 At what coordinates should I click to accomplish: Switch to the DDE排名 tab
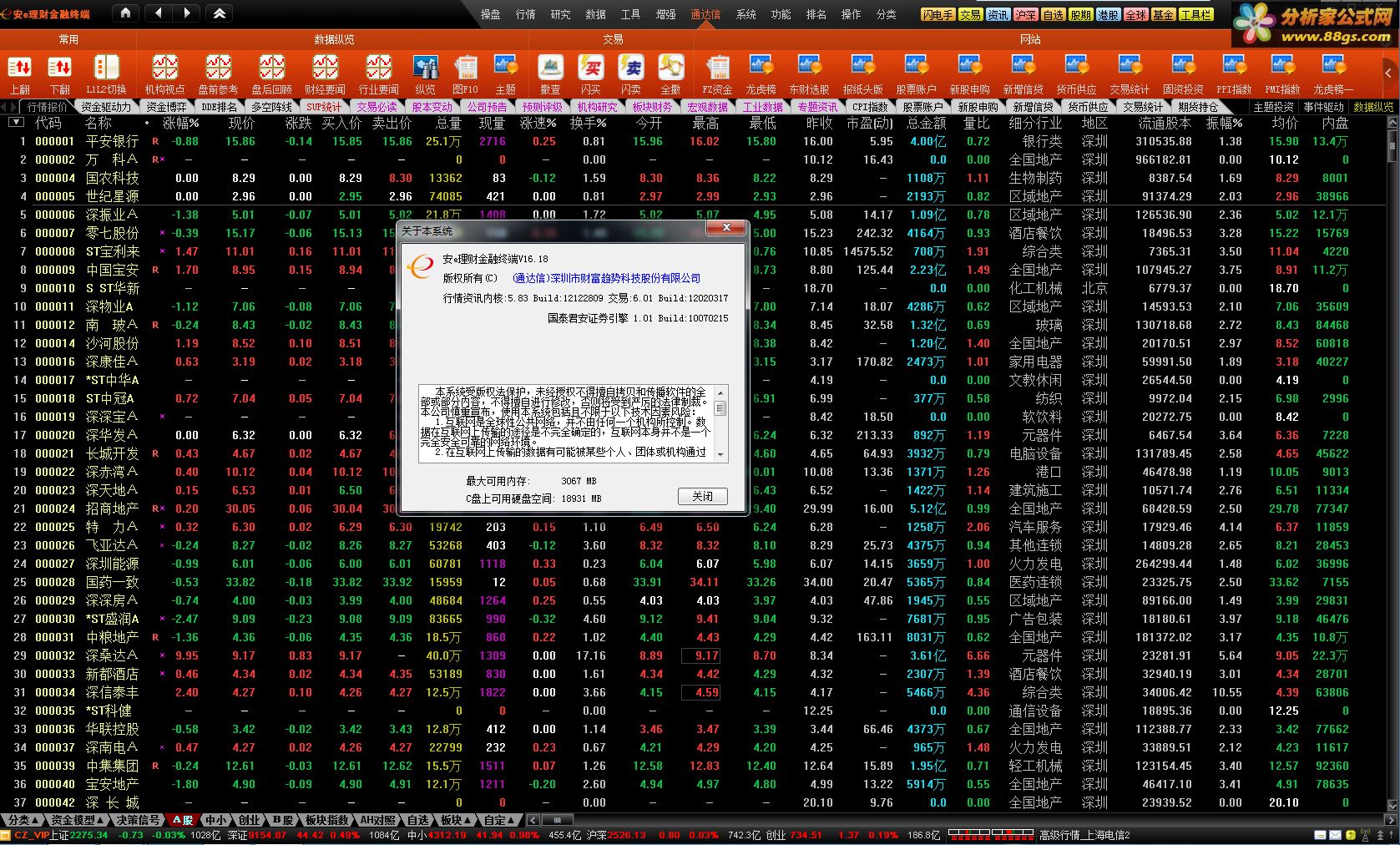220,107
